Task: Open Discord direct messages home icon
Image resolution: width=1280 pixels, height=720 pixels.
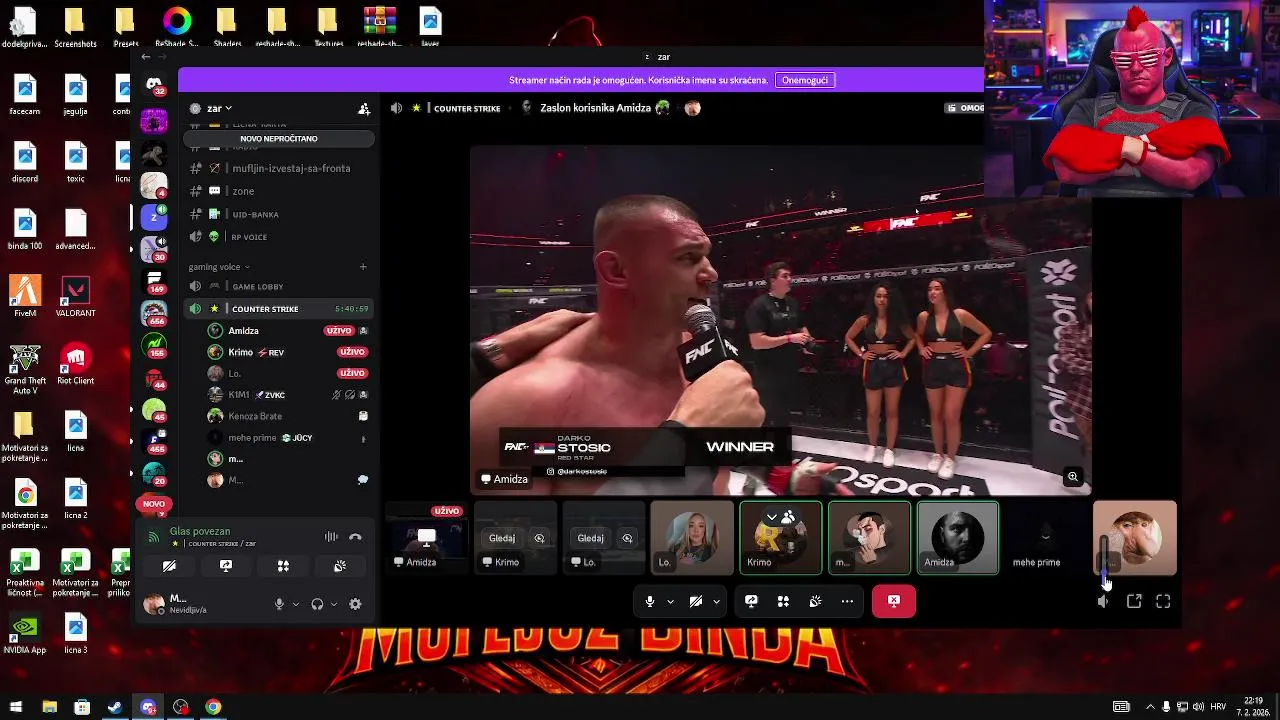Action: (x=154, y=84)
